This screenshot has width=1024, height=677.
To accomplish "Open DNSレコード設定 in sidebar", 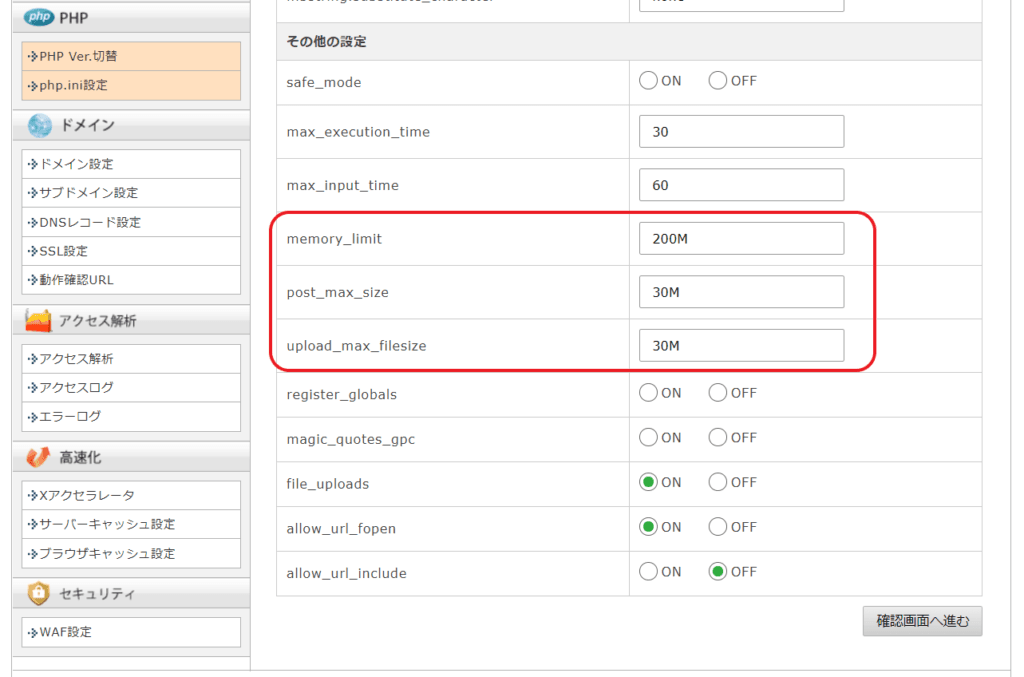I will (131, 222).
